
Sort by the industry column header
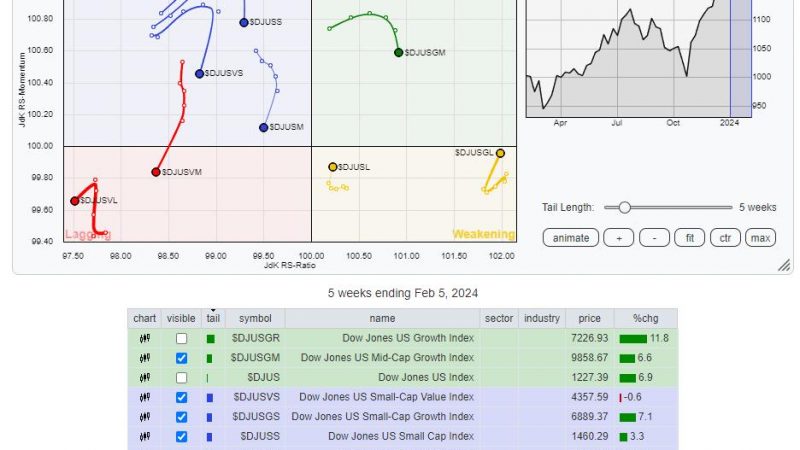541,318
